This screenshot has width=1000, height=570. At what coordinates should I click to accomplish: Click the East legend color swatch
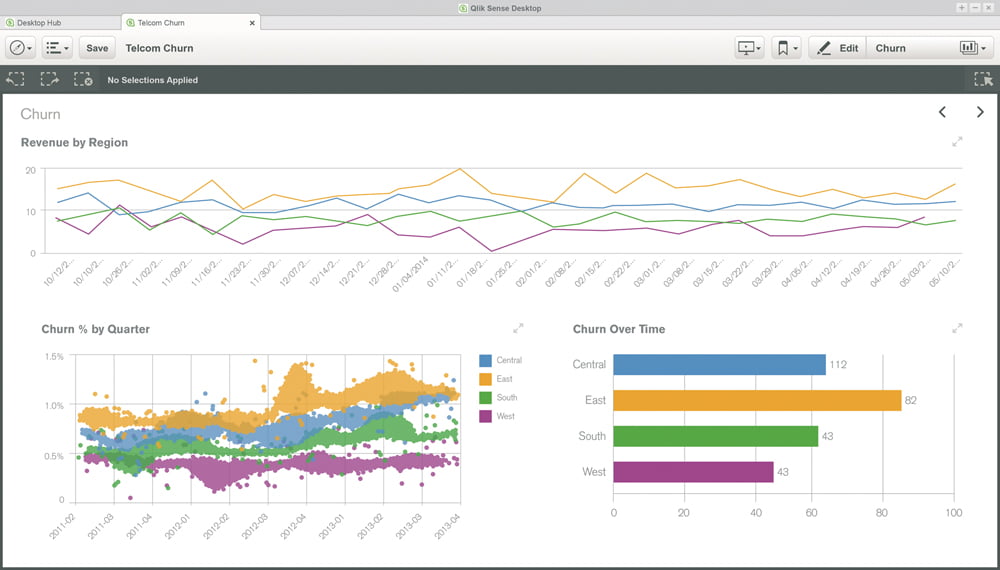click(486, 379)
